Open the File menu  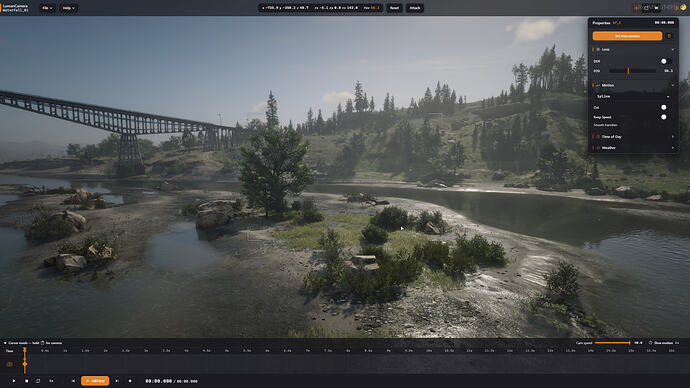coord(47,8)
